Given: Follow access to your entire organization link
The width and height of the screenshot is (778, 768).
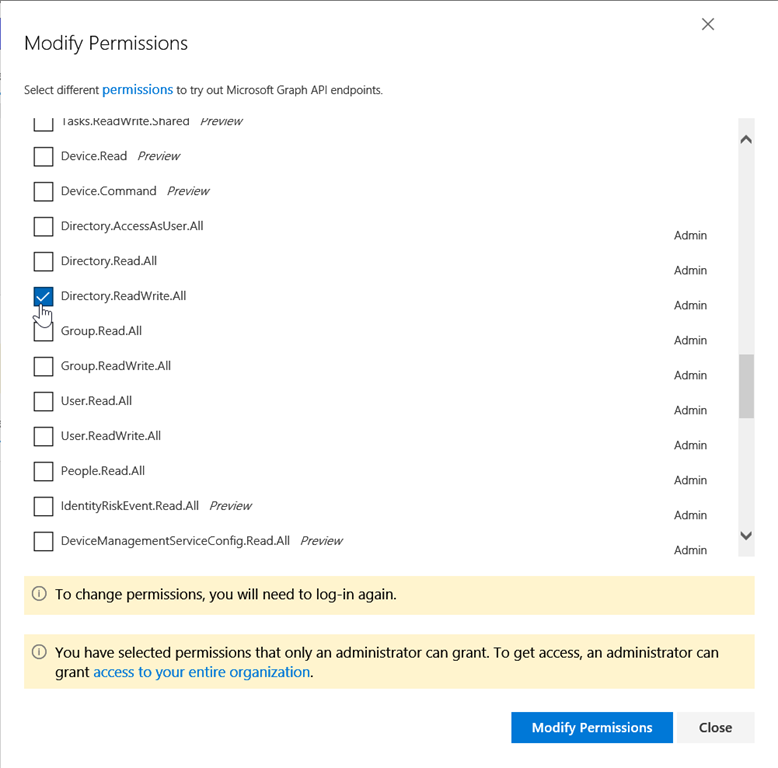Looking at the screenshot, I should pos(201,672).
